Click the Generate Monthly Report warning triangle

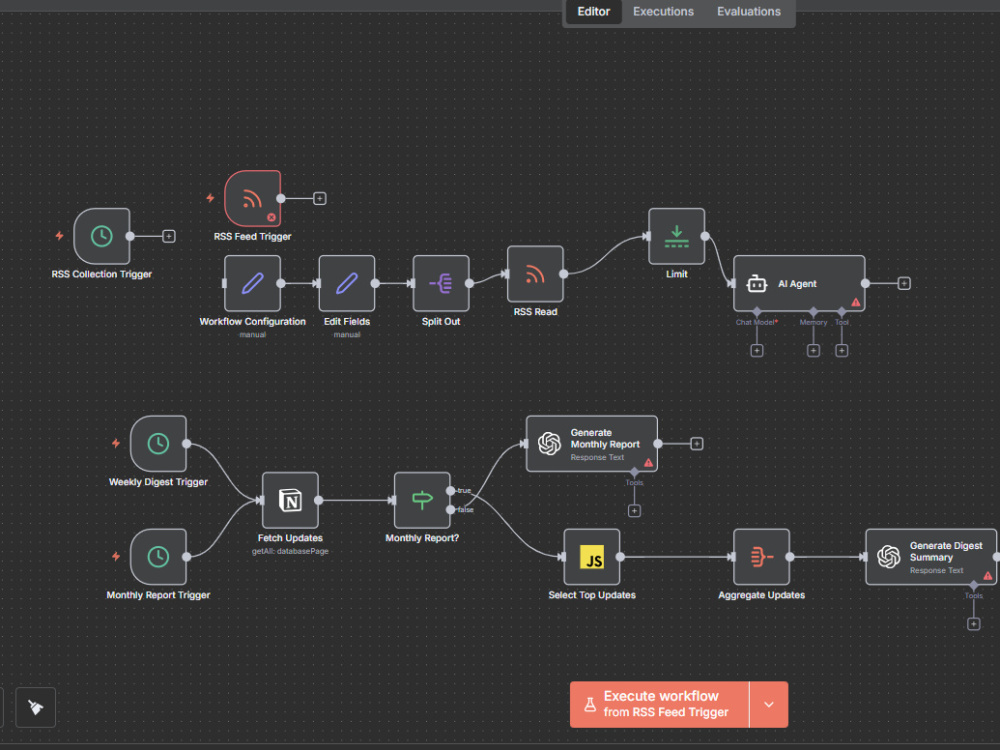coord(649,462)
